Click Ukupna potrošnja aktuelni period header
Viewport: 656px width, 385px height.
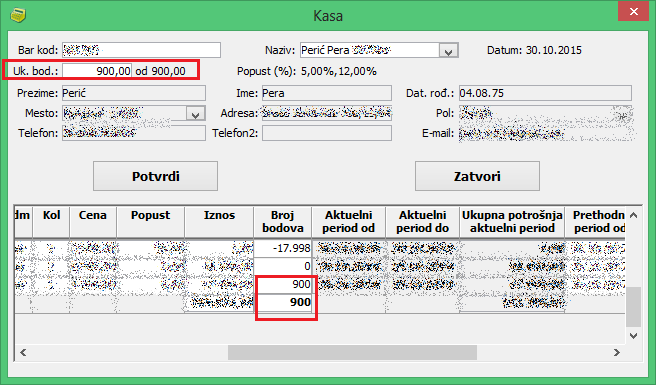pos(512,222)
